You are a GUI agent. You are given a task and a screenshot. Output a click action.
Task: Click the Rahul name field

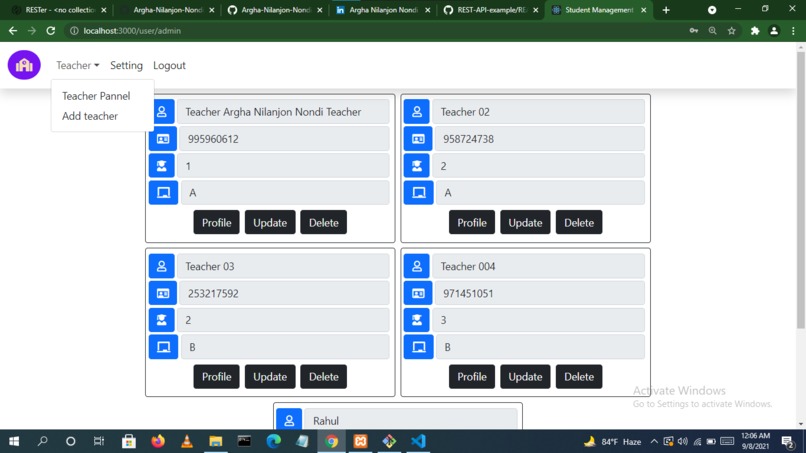pyautogui.click(x=411, y=420)
